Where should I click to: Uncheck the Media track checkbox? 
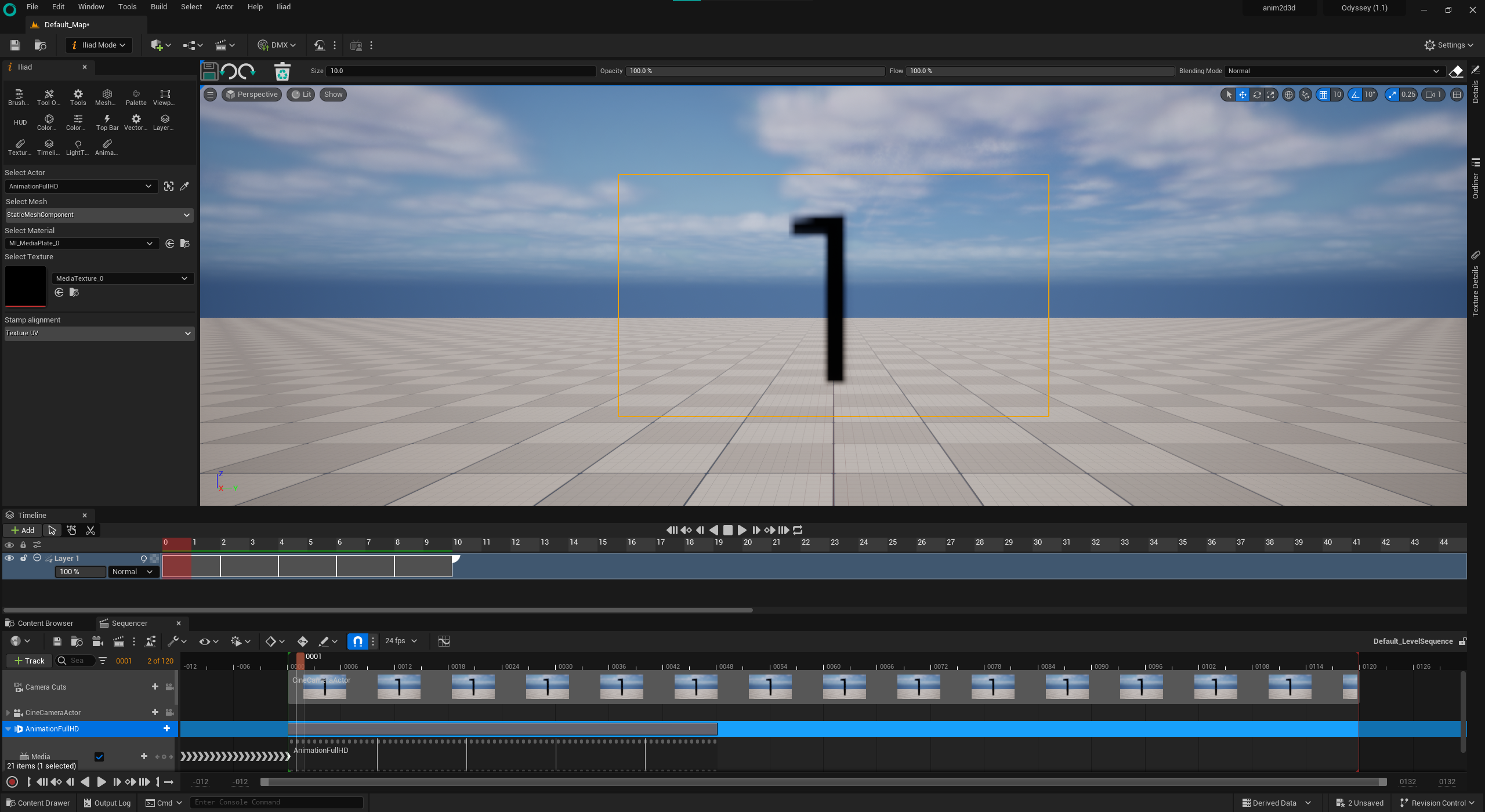99,756
